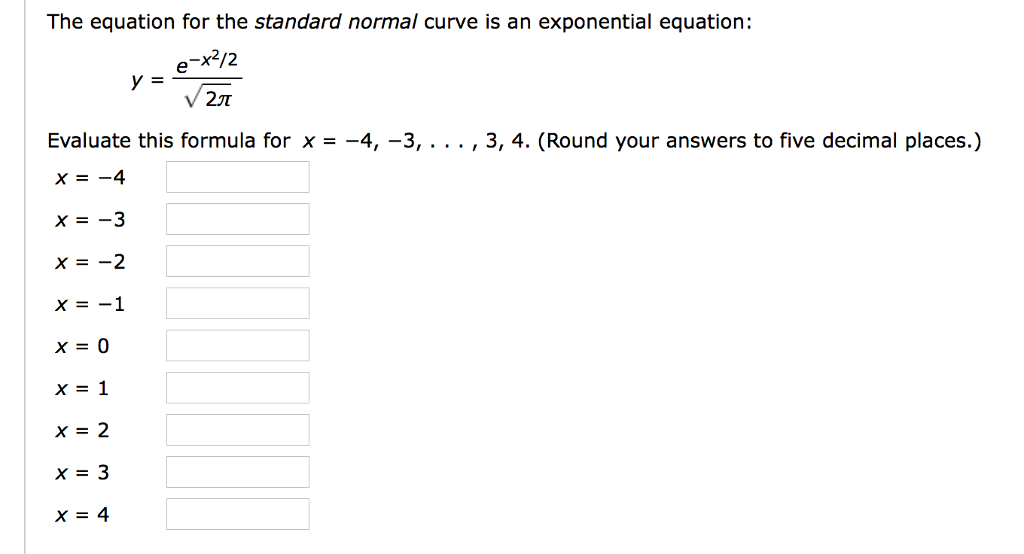Click the "x = 2" row label
This screenshot has width=1024, height=554.
pyautogui.click(x=83, y=430)
